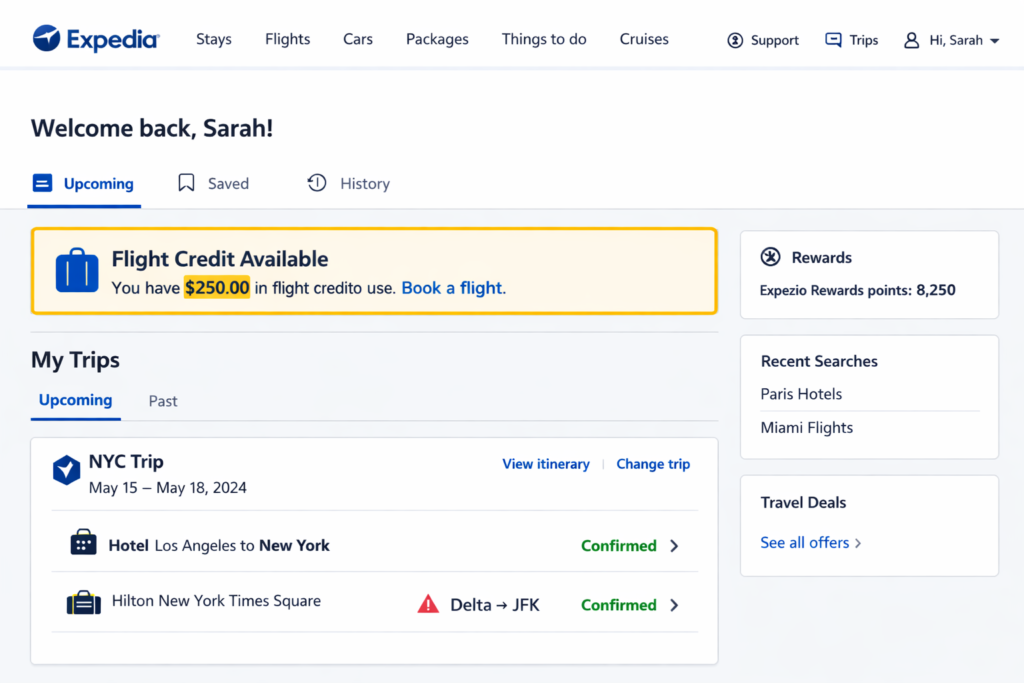The height and width of the screenshot is (683, 1024).
Task: Click the hotel building icon in NYC Trip
Action: click(83, 543)
